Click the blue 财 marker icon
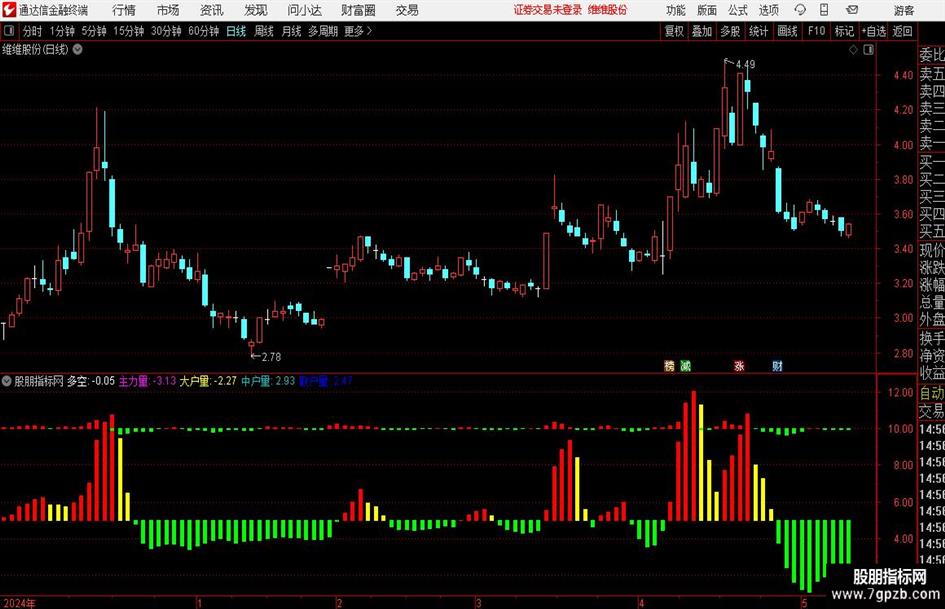The image size is (945, 609). tap(777, 366)
